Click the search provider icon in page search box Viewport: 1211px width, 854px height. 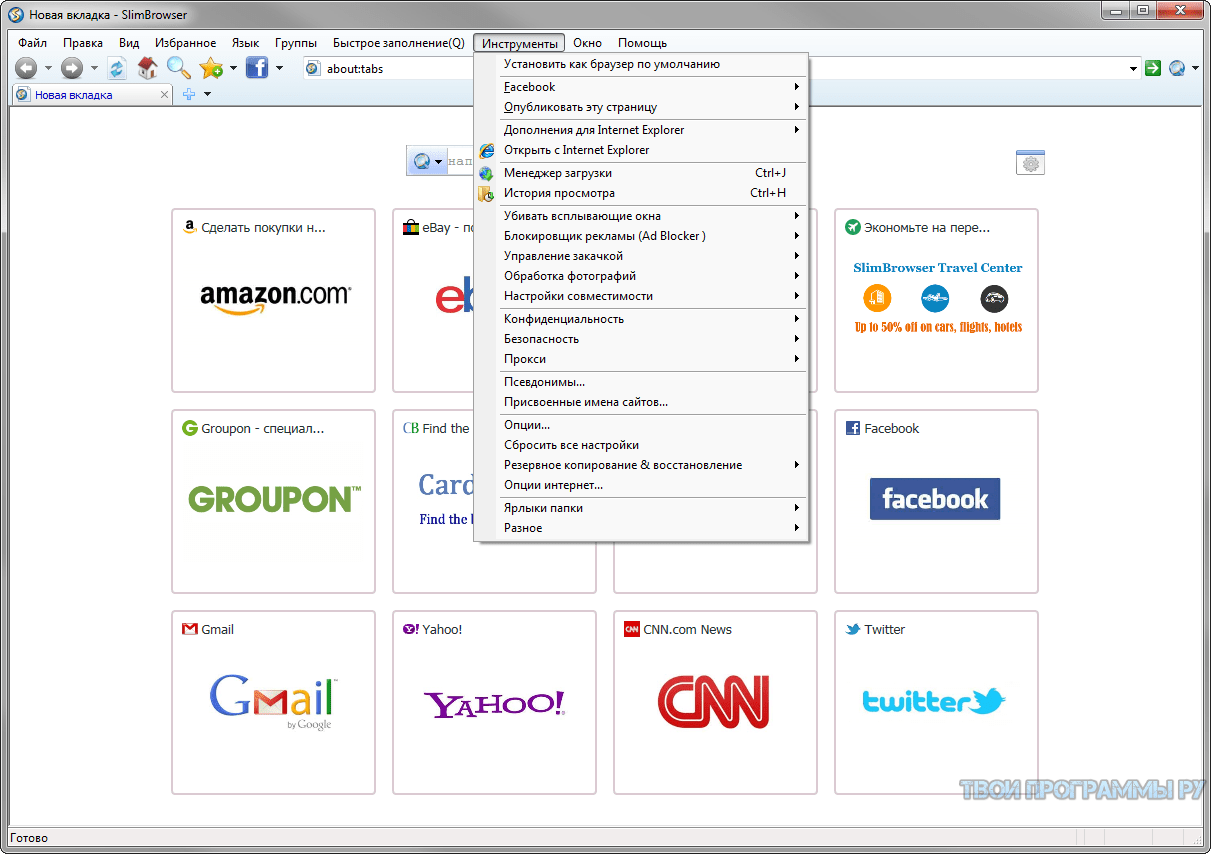point(421,161)
